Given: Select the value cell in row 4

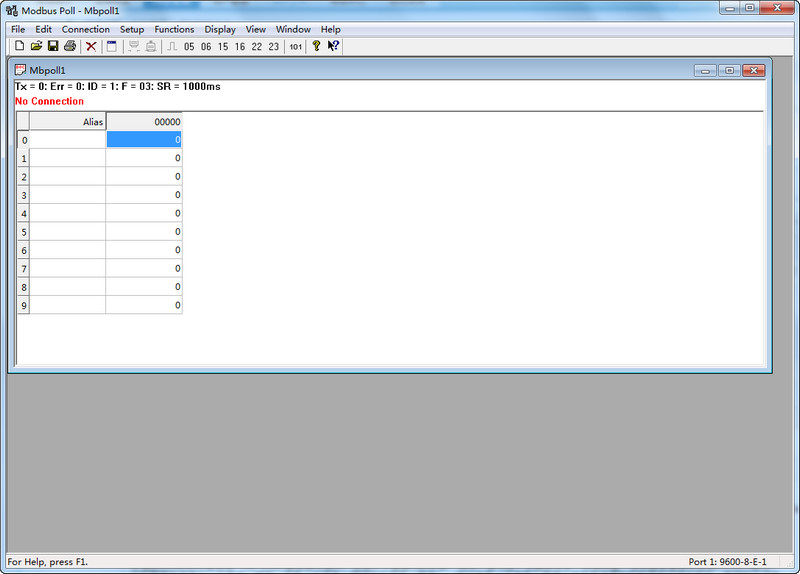Looking at the screenshot, I should point(144,213).
